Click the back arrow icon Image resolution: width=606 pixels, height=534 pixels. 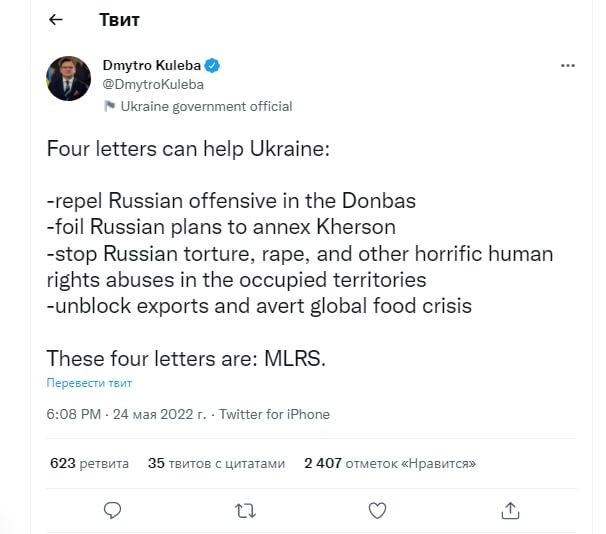pyautogui.click(x=56, y=20)
